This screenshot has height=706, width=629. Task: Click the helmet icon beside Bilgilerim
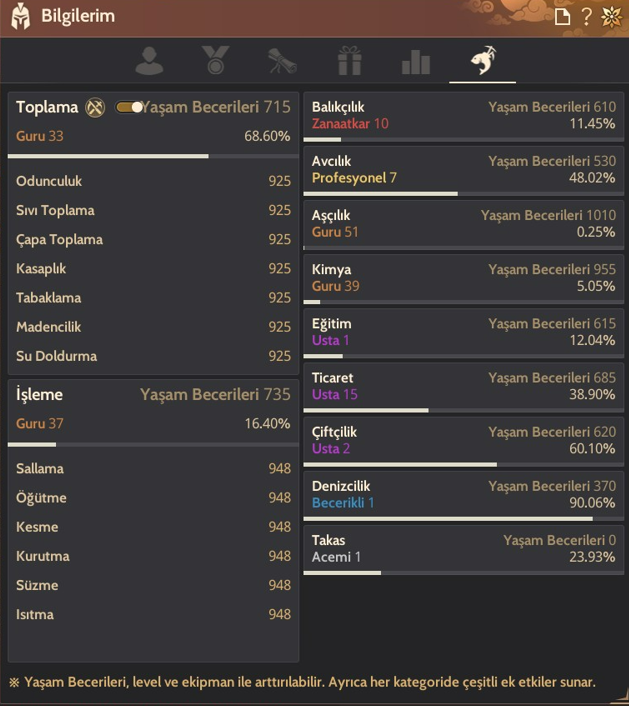[x=20, y=16]
